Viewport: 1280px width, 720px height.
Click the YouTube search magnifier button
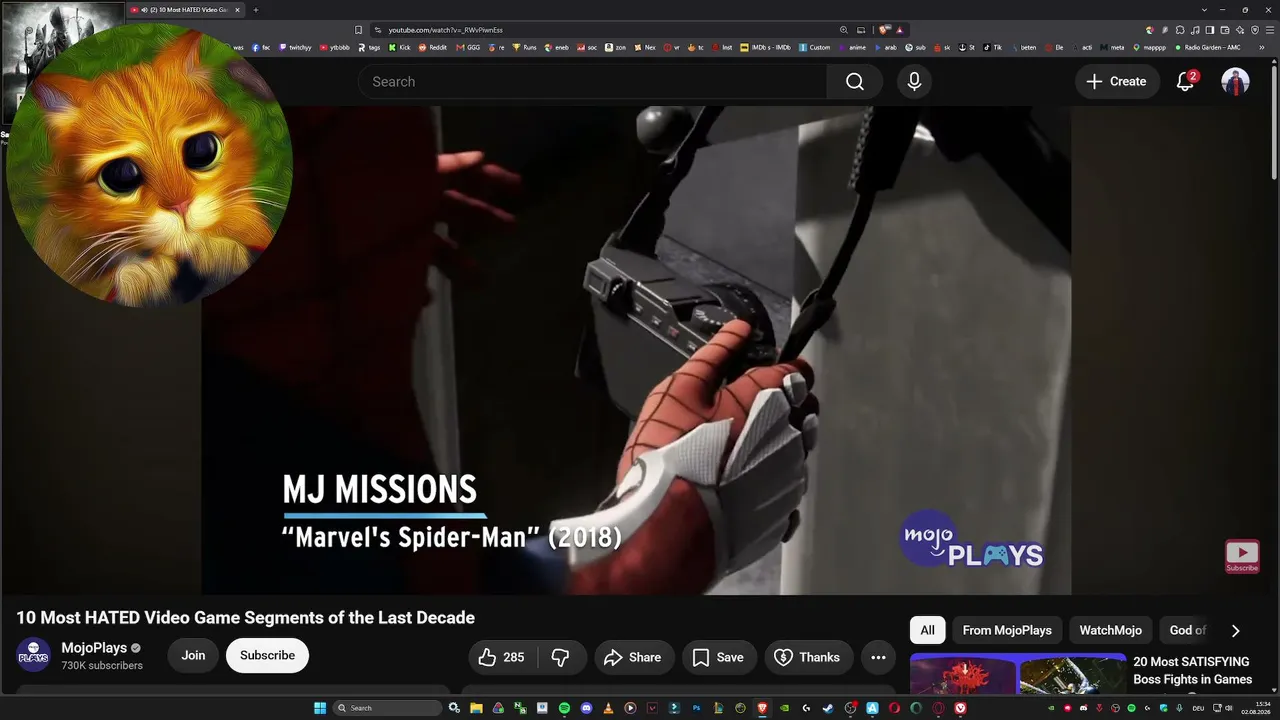pyautogui.click(x=854, y=82)
